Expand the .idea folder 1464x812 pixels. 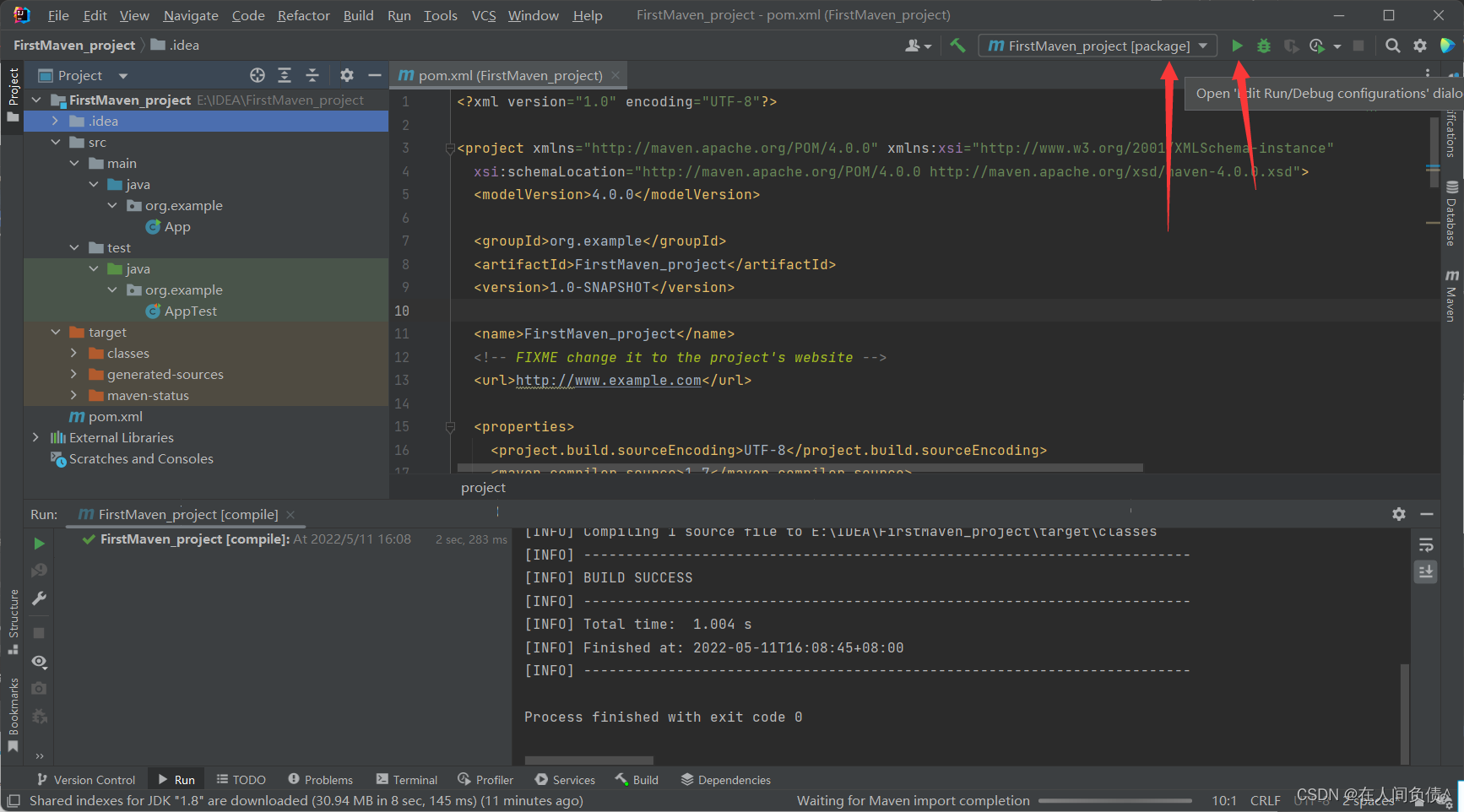[56, 121]
